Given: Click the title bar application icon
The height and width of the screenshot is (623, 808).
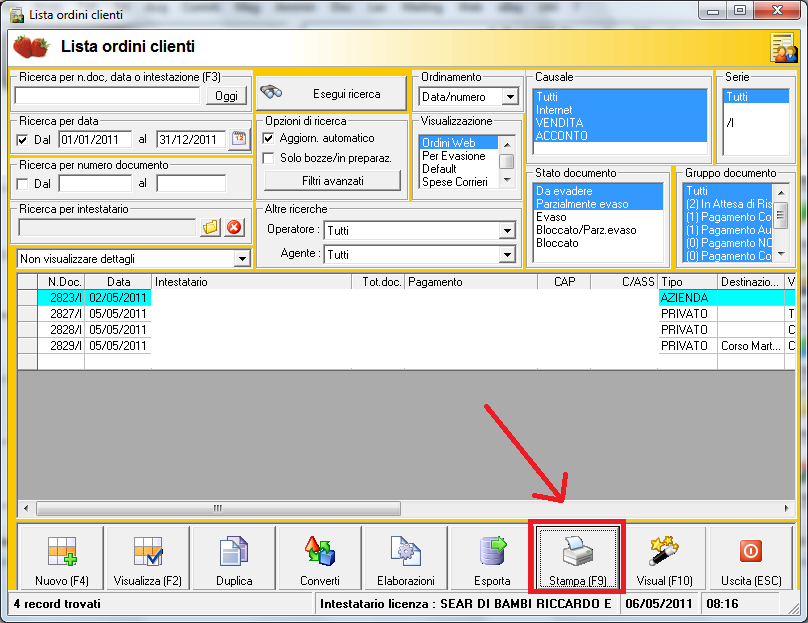Looking at the screenshot, I should point(17,14).
